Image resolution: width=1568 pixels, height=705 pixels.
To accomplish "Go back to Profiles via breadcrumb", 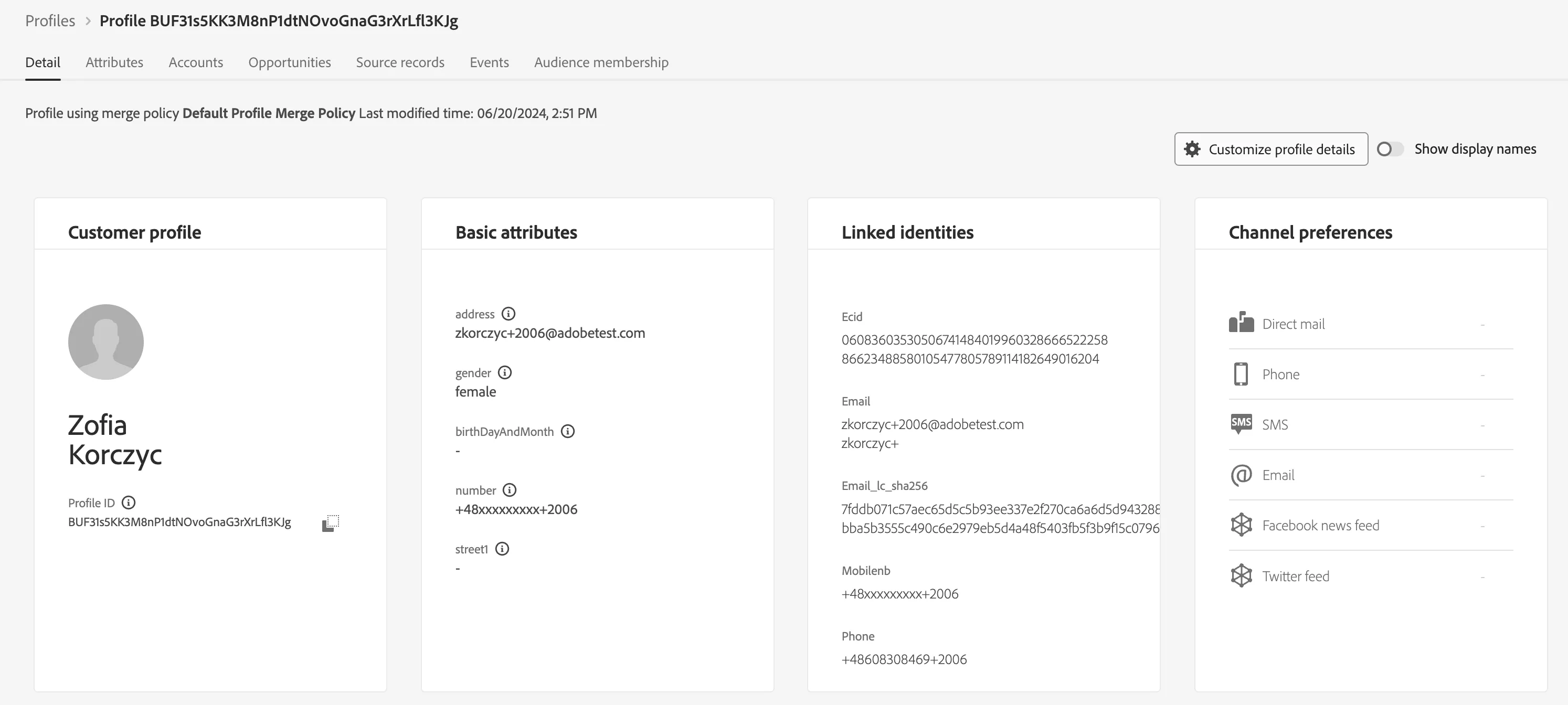I will (x=50, y=22).
